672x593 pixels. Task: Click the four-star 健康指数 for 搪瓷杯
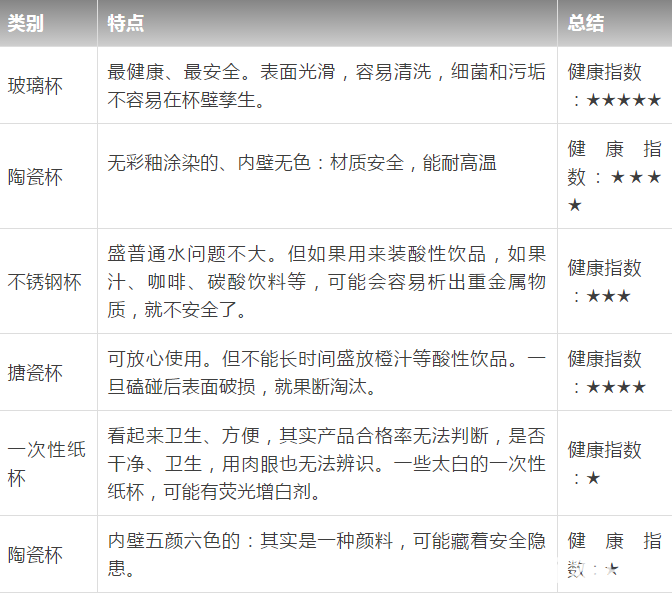607,373
